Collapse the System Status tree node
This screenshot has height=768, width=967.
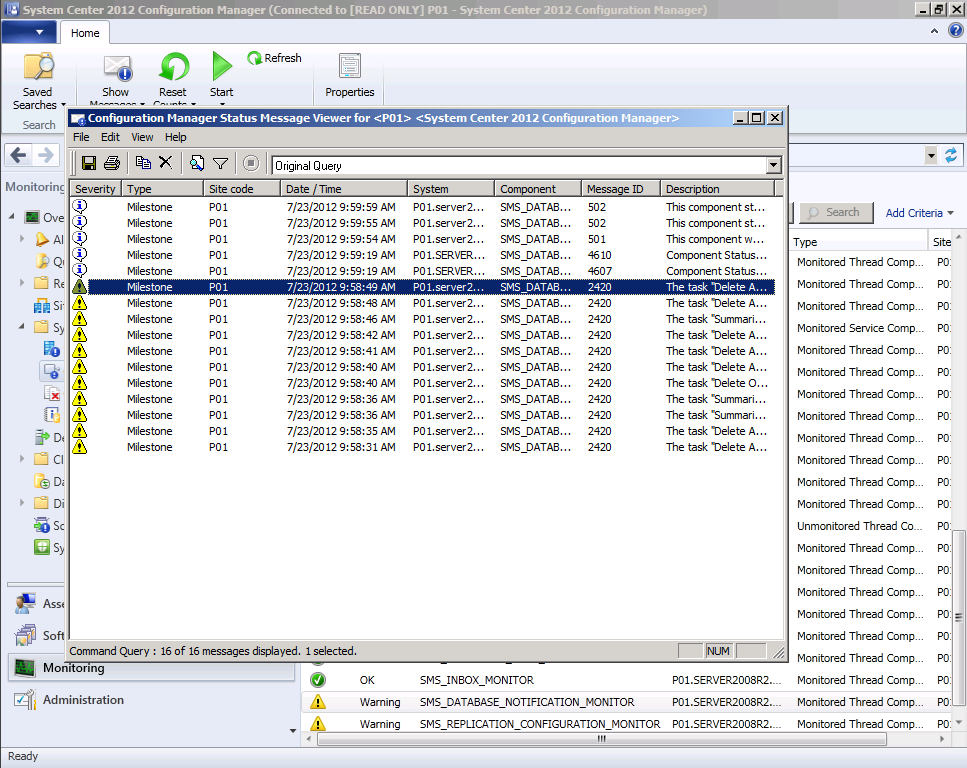(x=22, y=326)
